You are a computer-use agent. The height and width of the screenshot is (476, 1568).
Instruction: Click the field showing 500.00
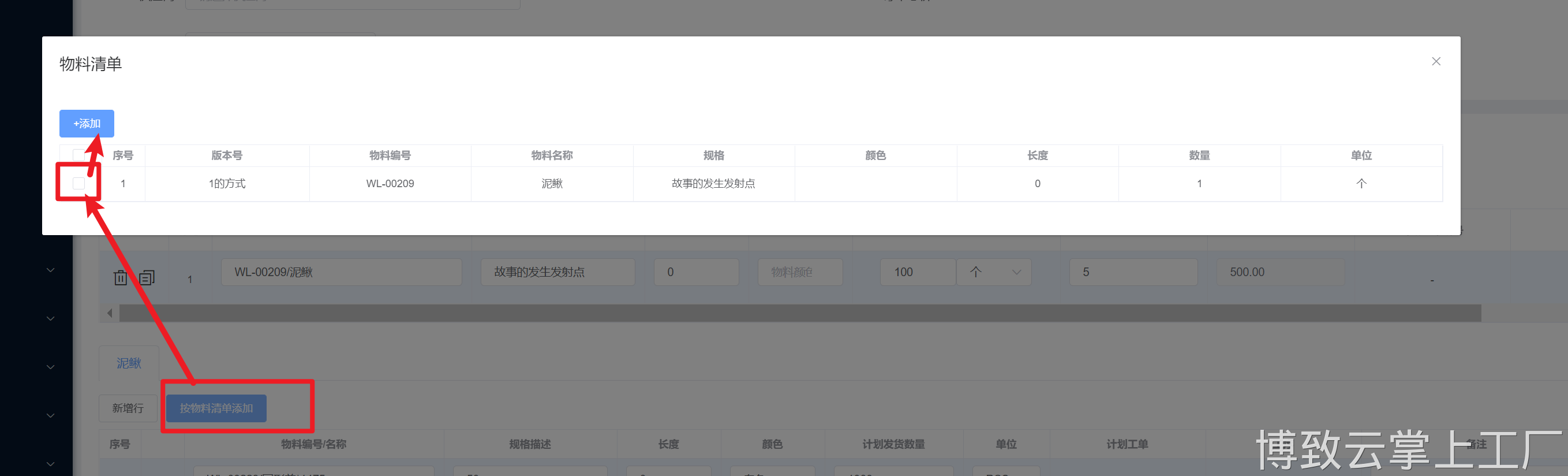tap(1280, 272)
